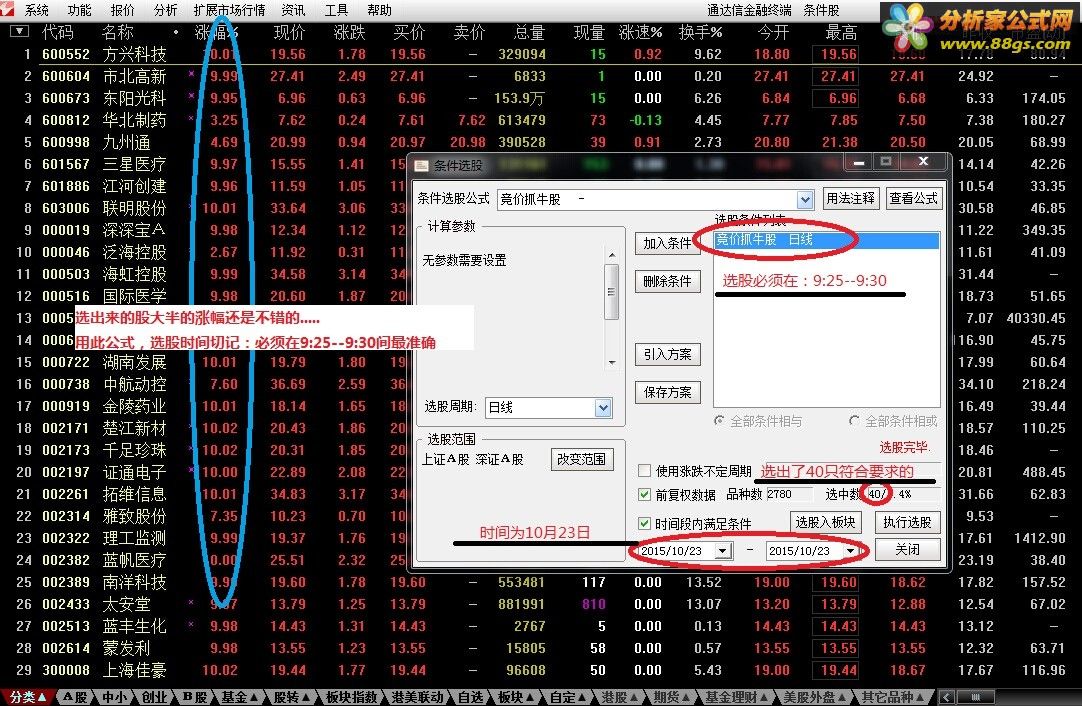Open the 功能 menu
This screenshot has width=1082, height=706.
79,10
